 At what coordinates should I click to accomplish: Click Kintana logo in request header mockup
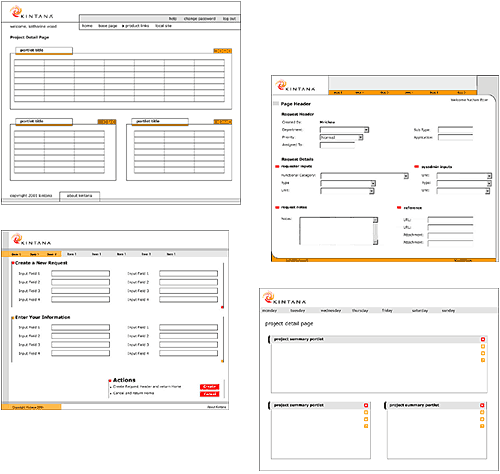(295, 86)
